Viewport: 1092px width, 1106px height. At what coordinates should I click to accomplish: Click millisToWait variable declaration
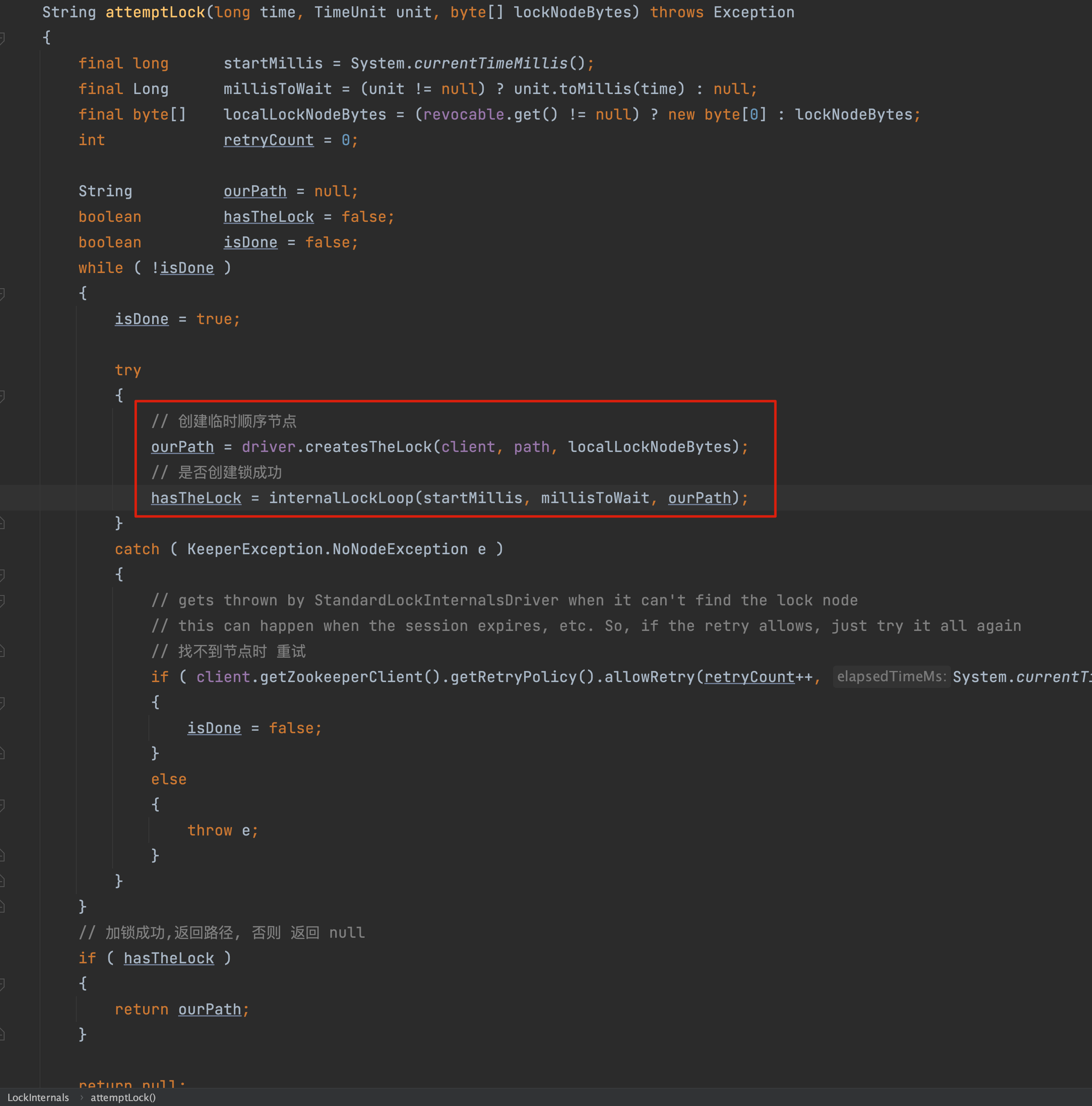pyautogui.click(x=278, y=89)
